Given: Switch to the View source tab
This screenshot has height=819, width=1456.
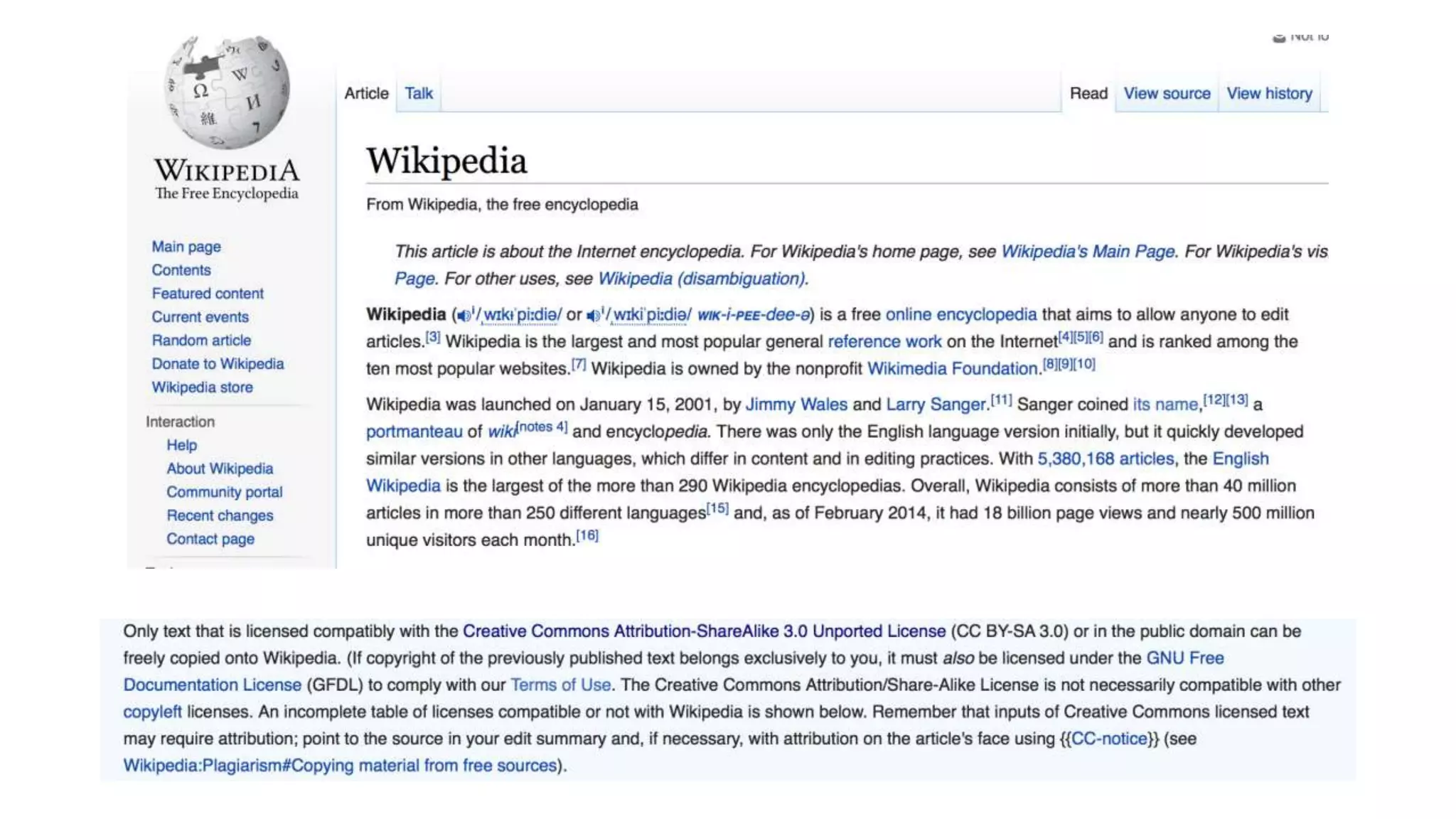Looking at the screenshot, I should (1166, 93).
